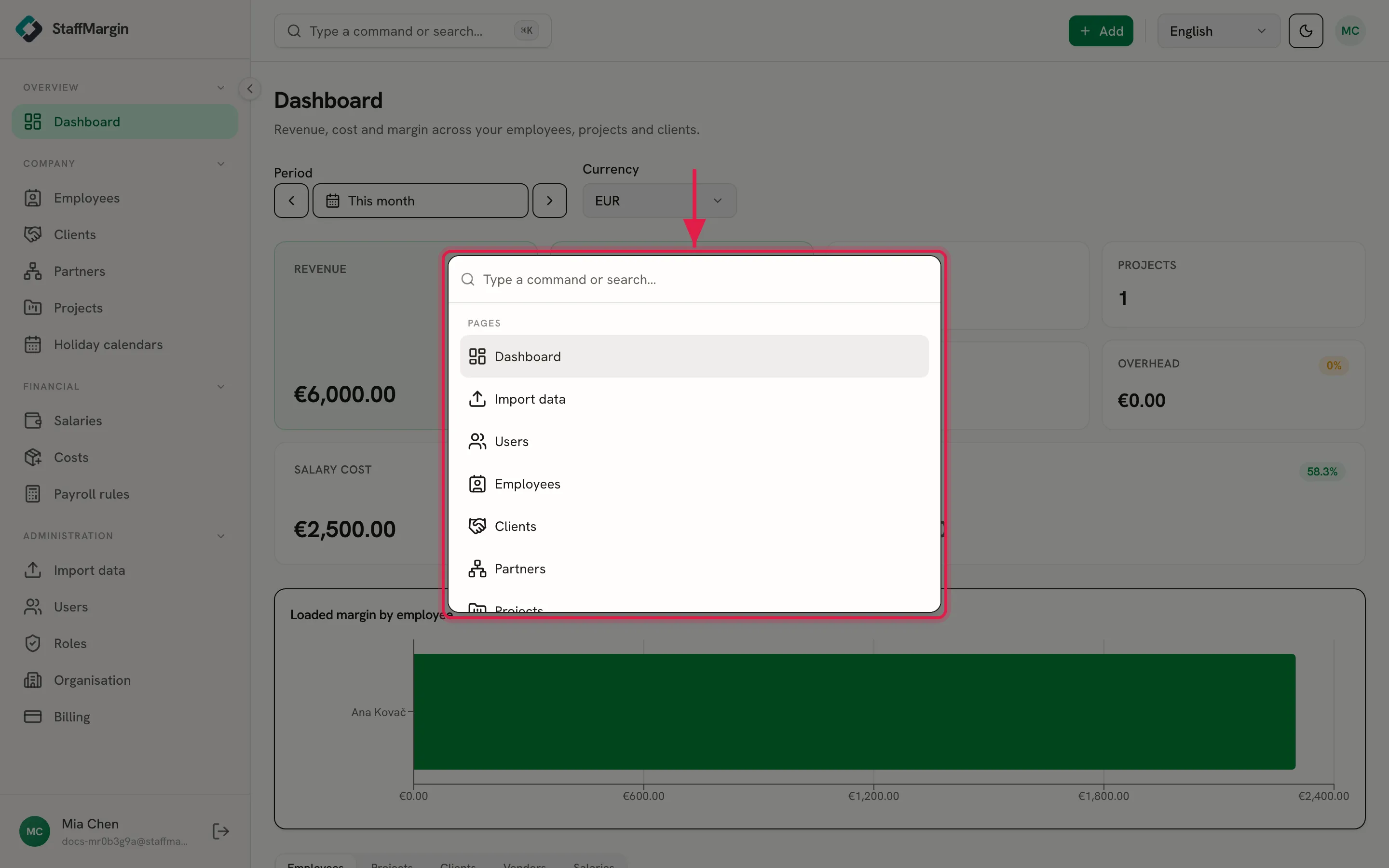This screenshot has height=868, width=1389.
Task: Click the StaffMargin logo icon
Action: coord(29,29)
